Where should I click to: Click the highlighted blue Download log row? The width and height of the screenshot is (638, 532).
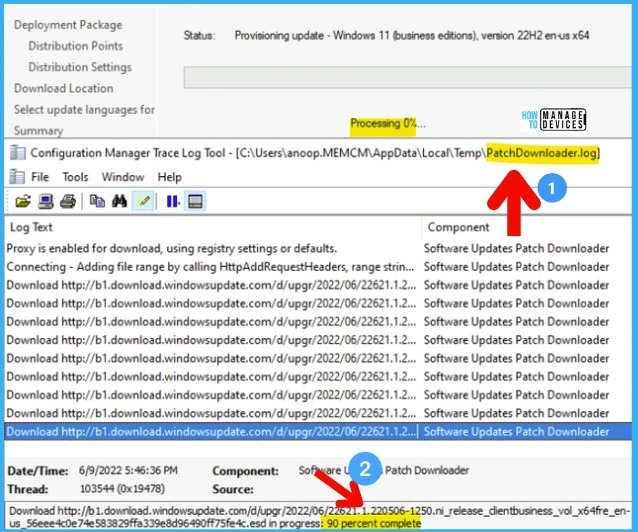coord(319,431)
